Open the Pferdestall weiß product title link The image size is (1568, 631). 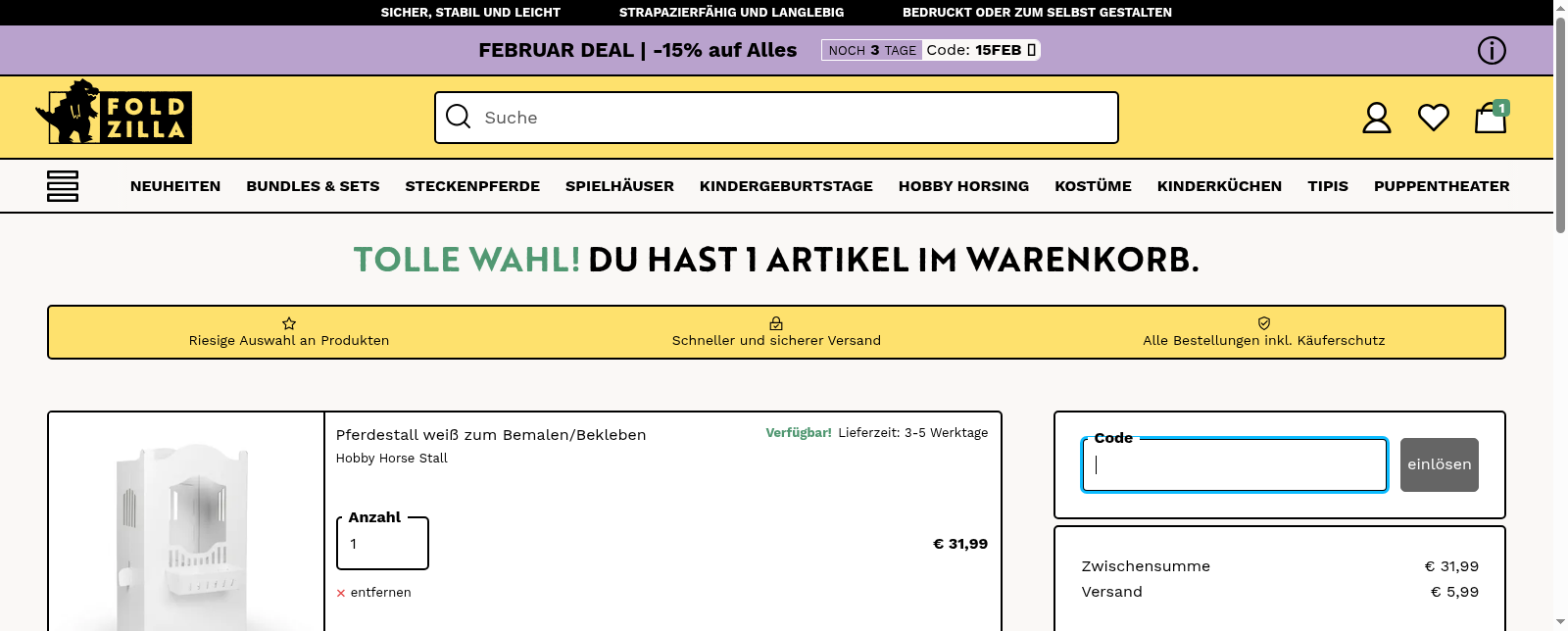491,435
